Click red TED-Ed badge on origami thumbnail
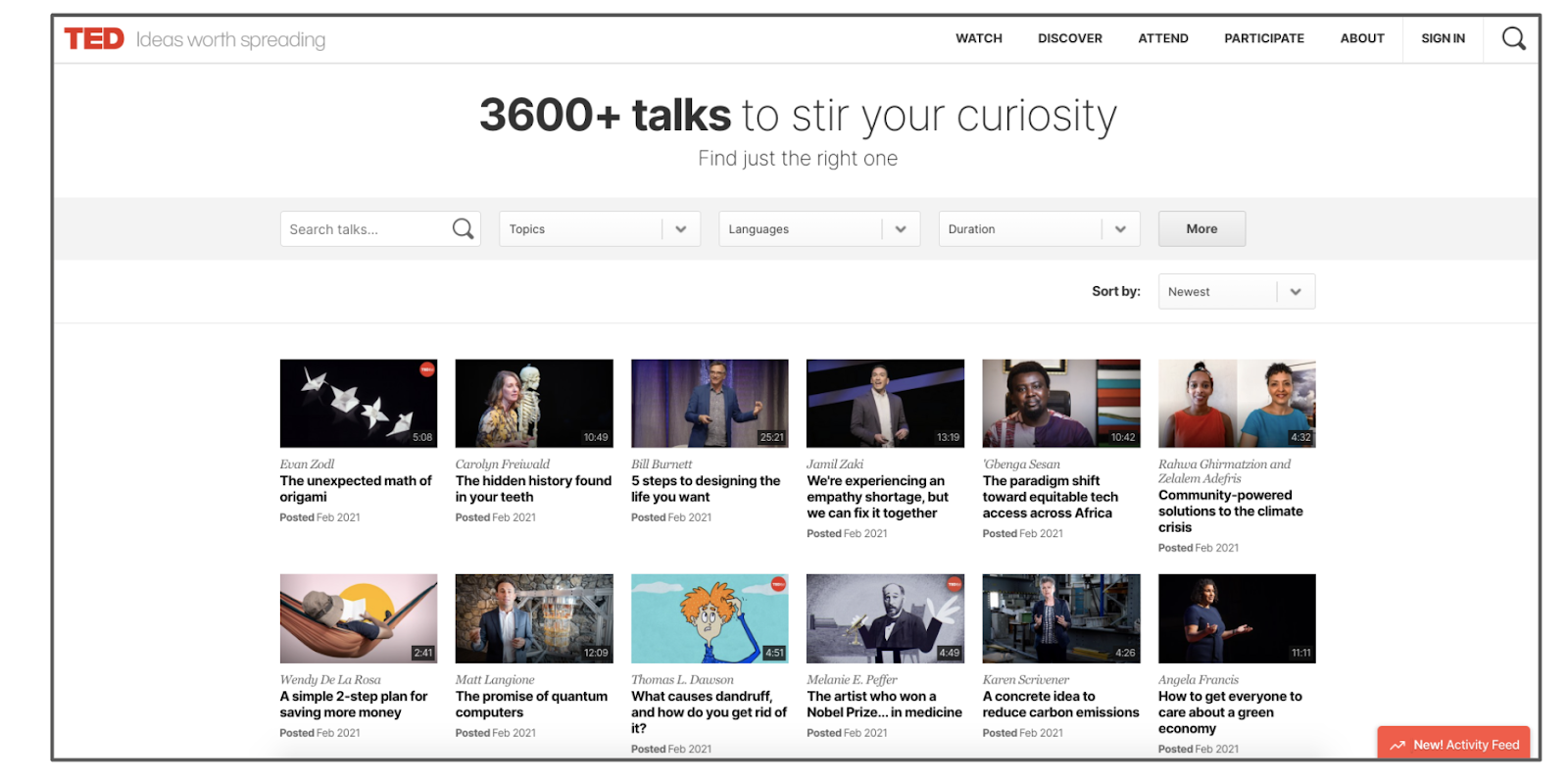Image resolution: width=1568 pixels, height=783 pixels. click(426, 369)
